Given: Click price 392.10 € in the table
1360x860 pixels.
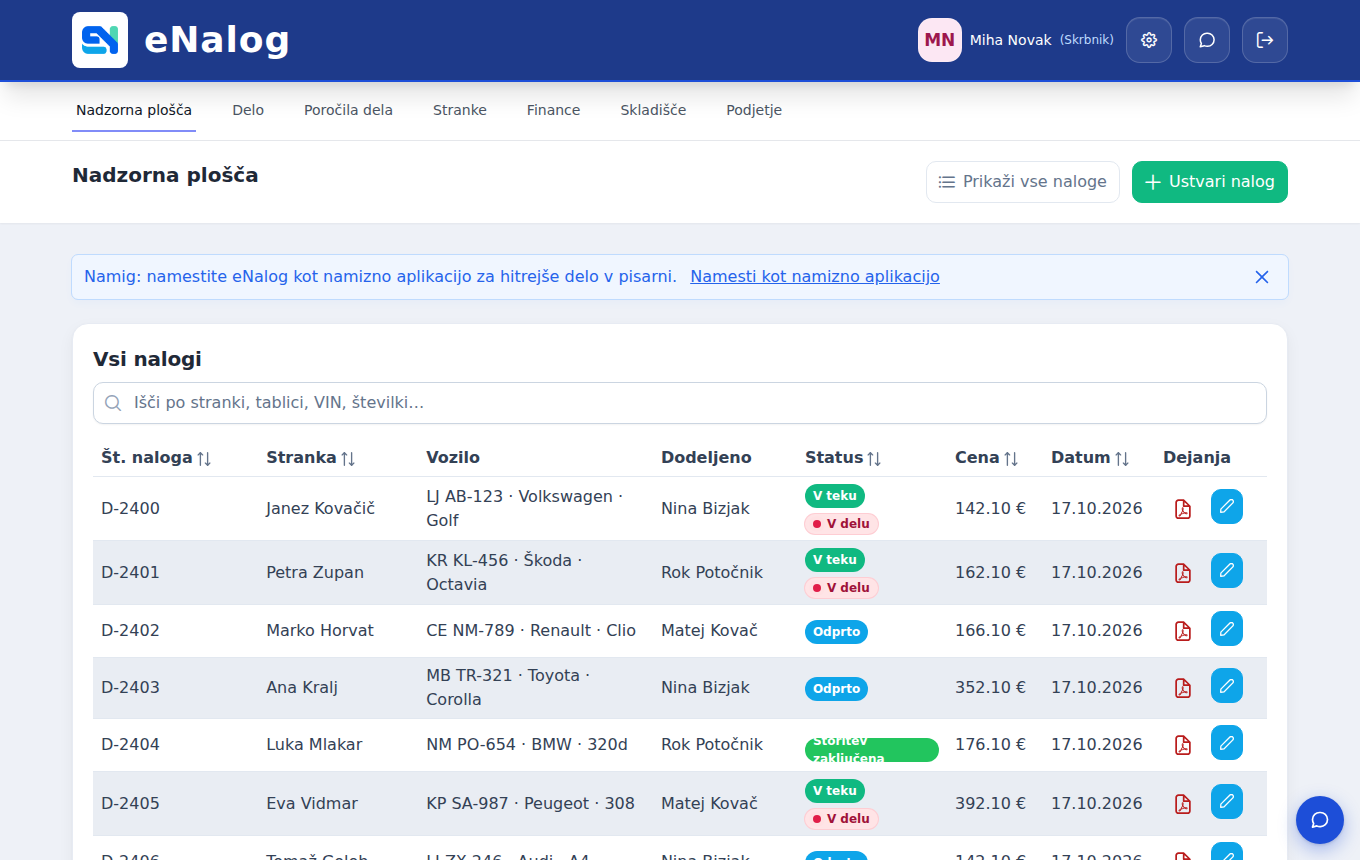Looking at the screenshot, I should click(990, 804).
